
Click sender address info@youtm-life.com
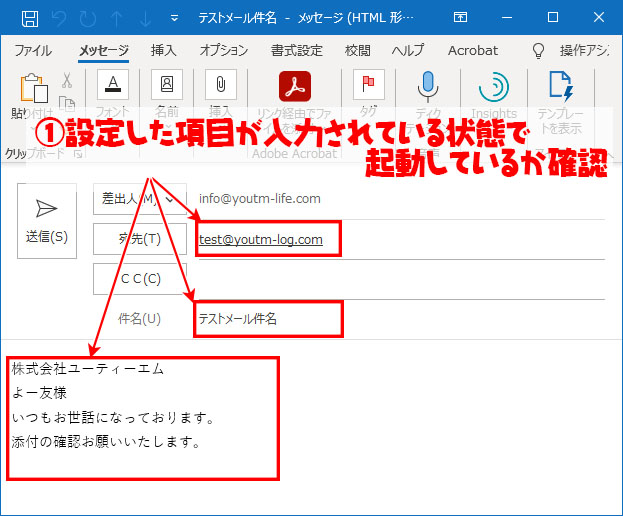(259, 199)
